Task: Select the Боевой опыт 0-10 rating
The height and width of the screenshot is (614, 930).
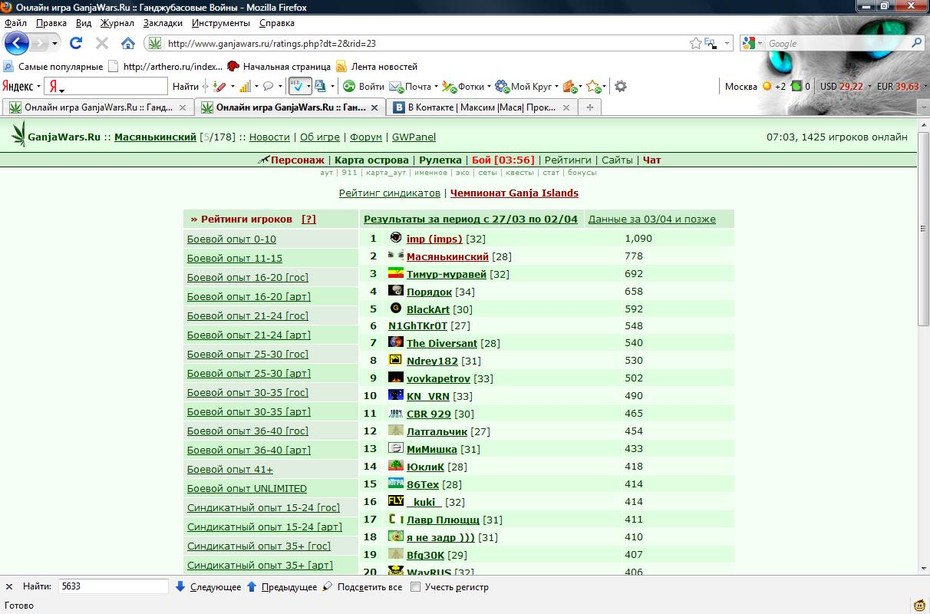Action: coord(231,239)
